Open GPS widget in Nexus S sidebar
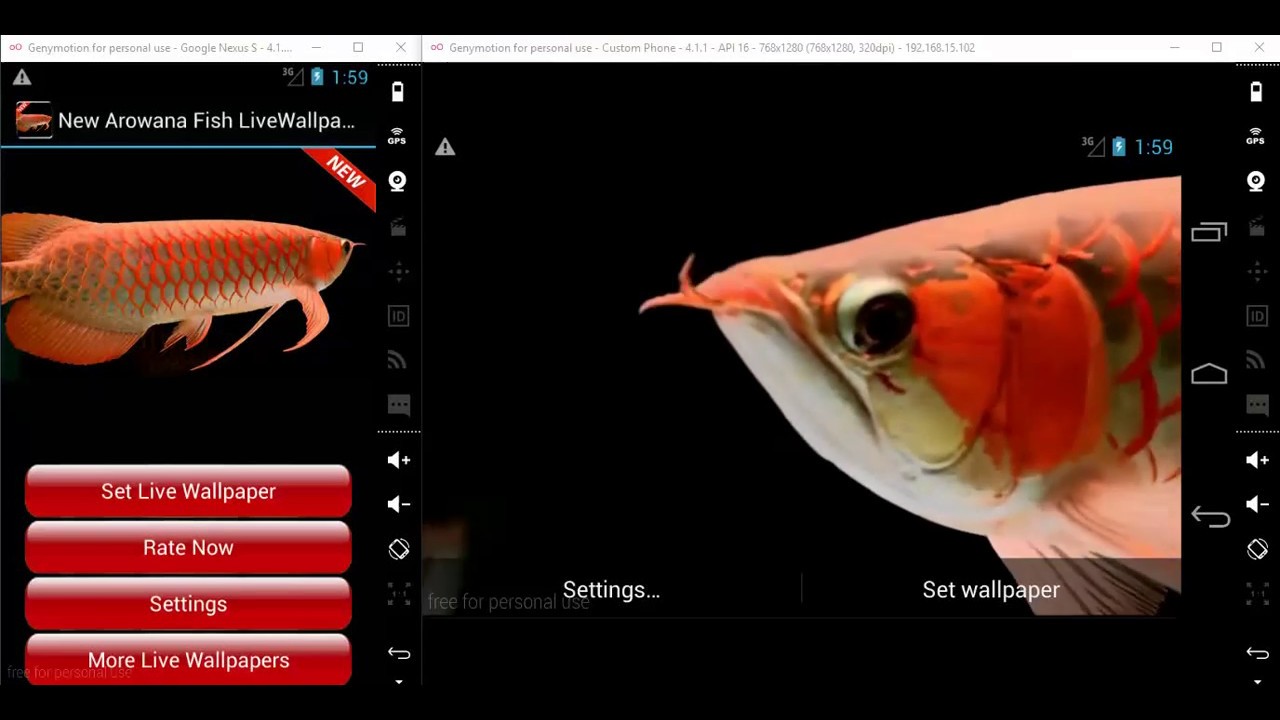The width and height of the screenshot is (1280, 720). point(398,137)
